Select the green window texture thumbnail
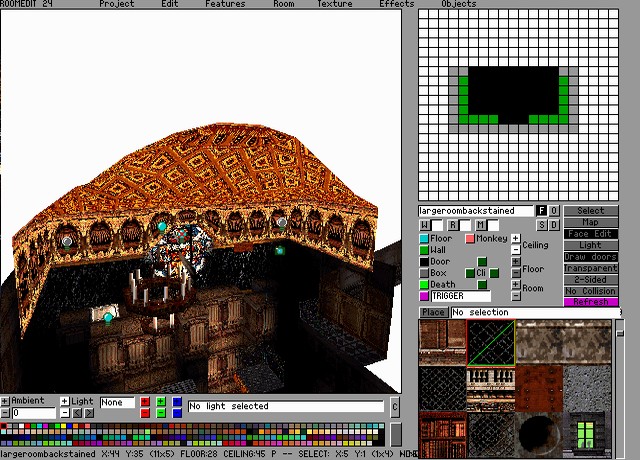The height and width of the screenshot is (460, 640). [588, 435]
